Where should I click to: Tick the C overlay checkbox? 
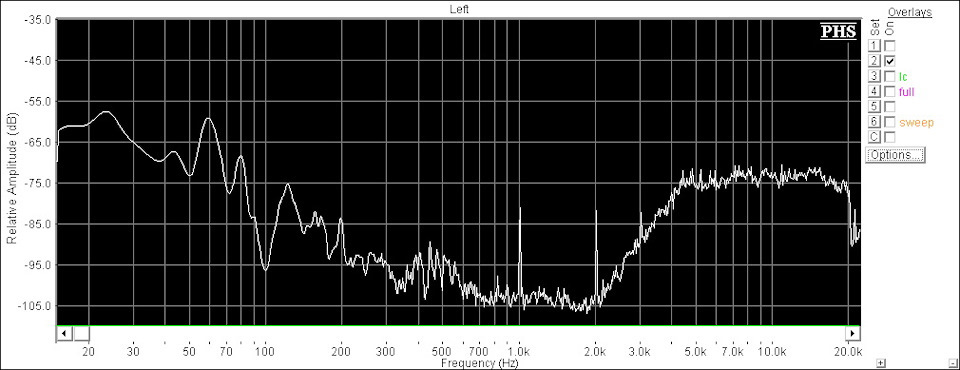[890, 137]
